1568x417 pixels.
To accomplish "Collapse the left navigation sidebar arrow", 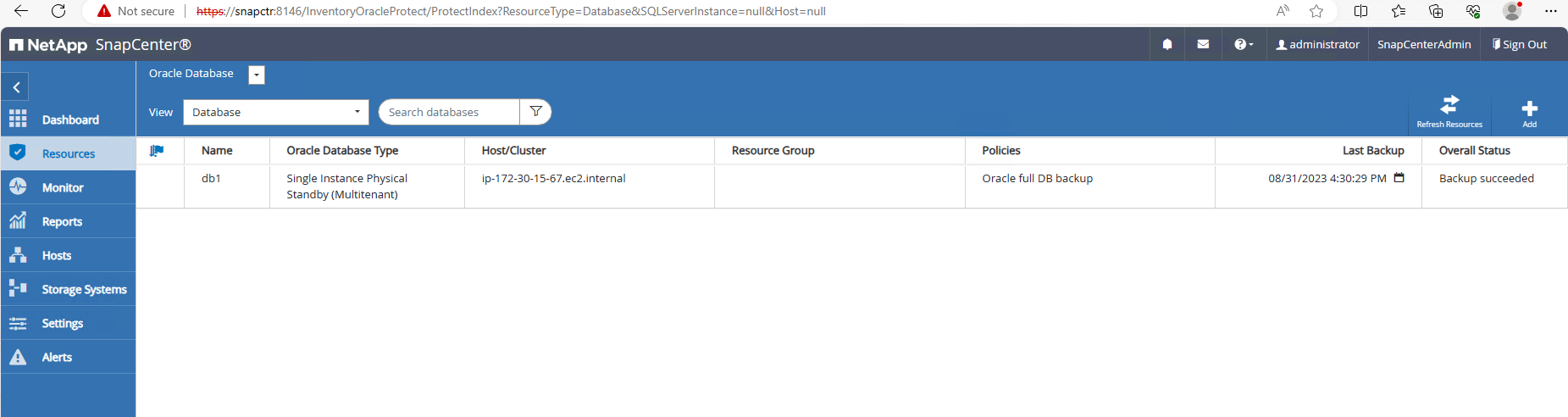I will tap(16, 87).
